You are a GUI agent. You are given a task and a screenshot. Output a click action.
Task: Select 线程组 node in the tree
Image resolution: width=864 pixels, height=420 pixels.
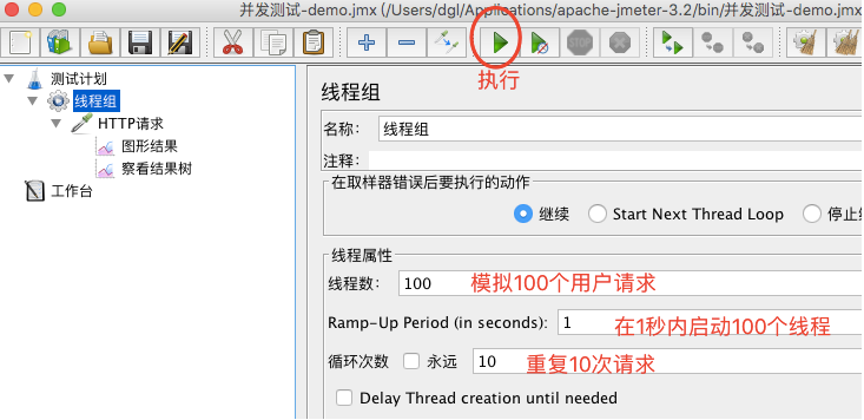[96, 101]
